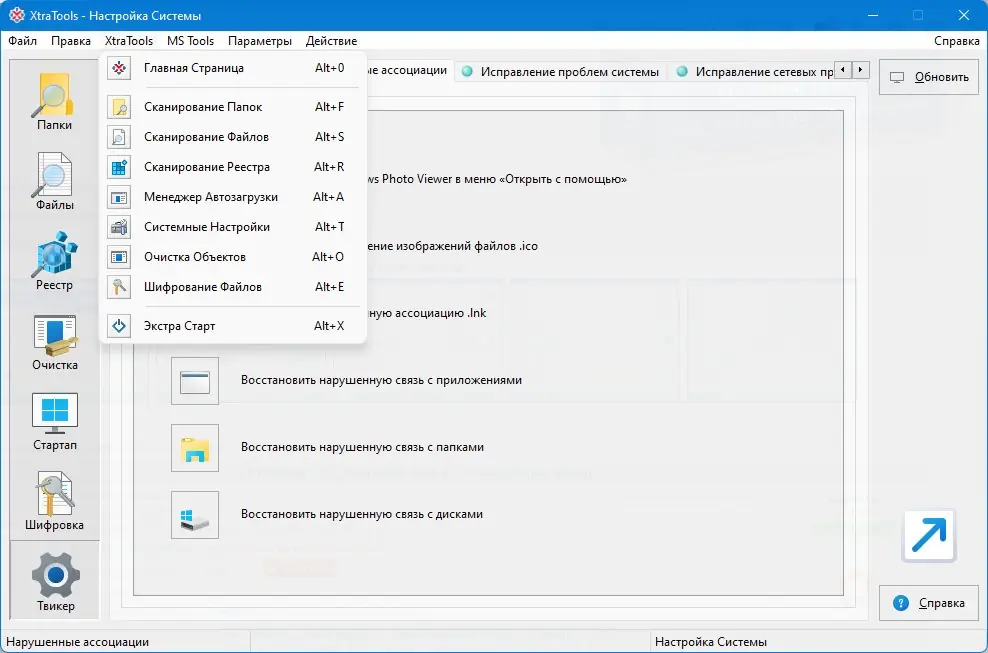Click the Нарушенные ассоциации status bar text
988x653 pixels.
(78, 642)
